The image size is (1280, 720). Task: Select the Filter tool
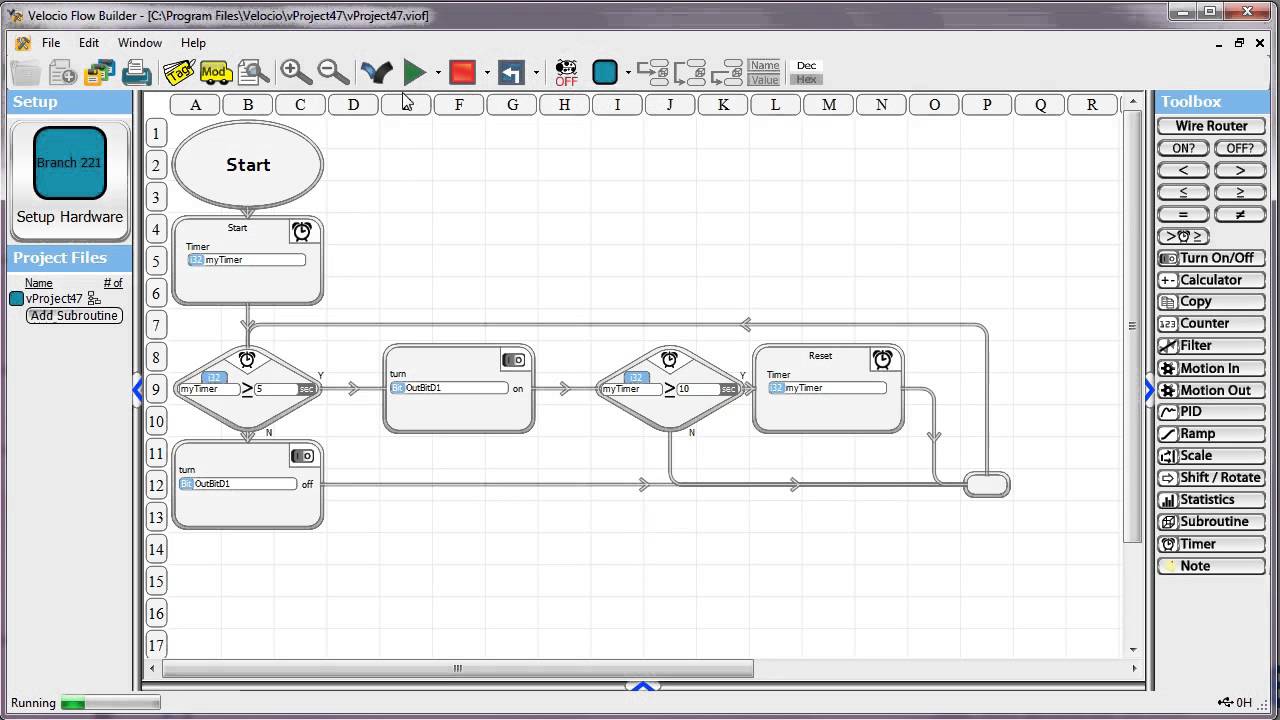pos(1211,345)
